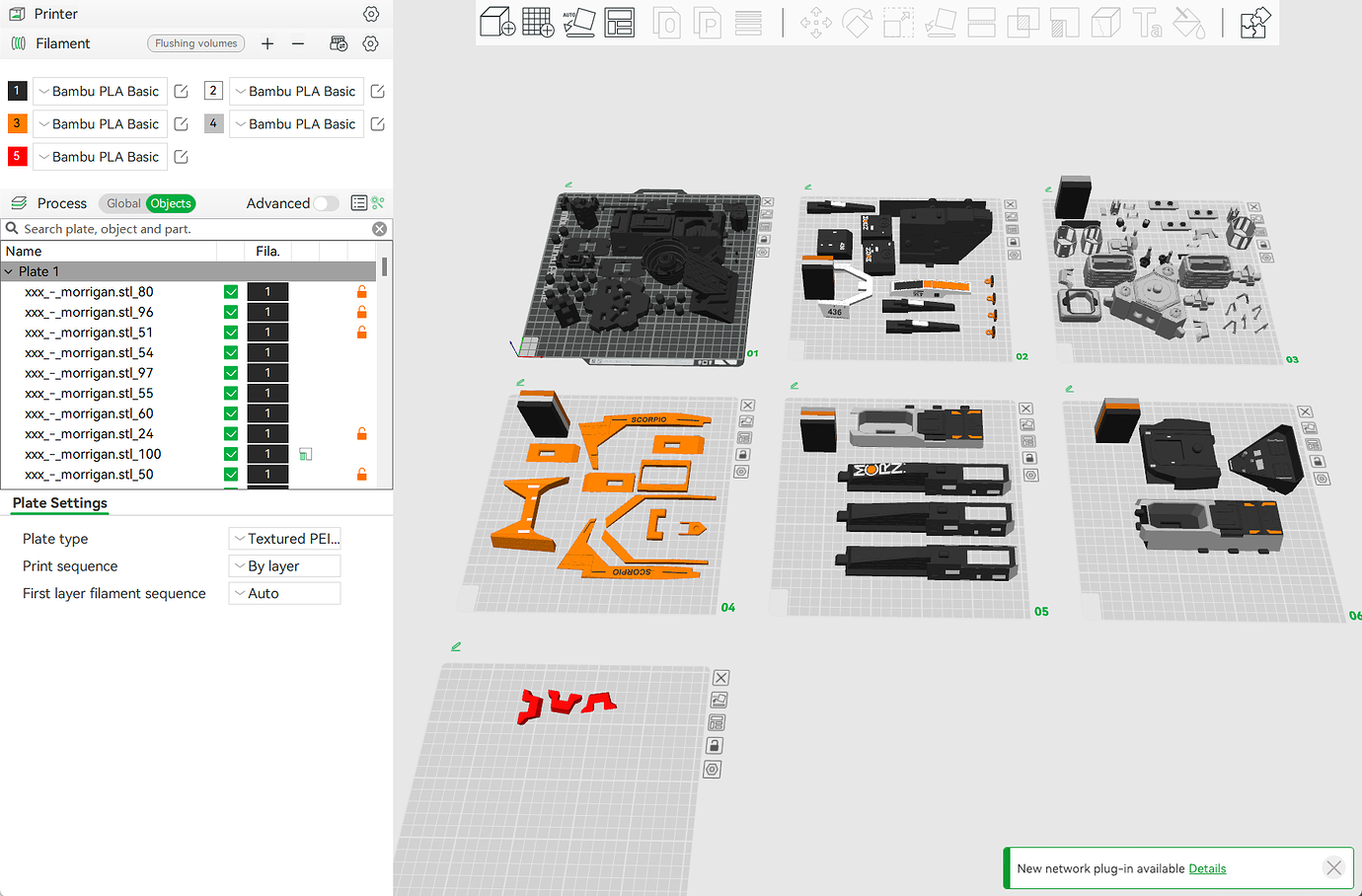Switch process view to Global
The height and width of the screenshot is (896, 1362).
pyautogui.click(x=123, y=203)
